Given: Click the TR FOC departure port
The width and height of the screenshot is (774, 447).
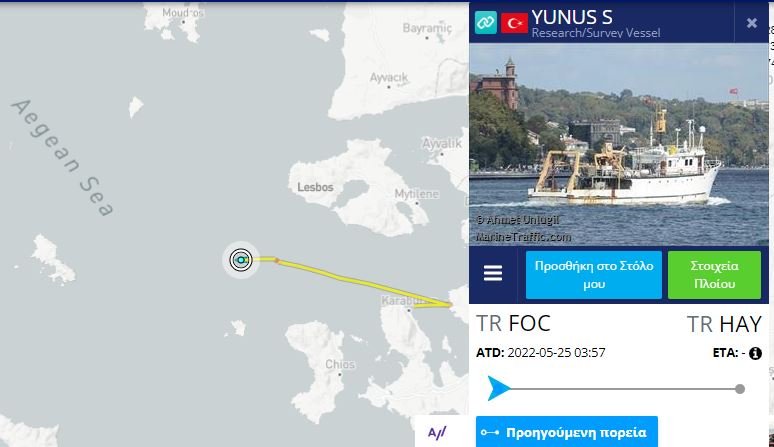Looking at the screenshot, I should tap(513, 324).
